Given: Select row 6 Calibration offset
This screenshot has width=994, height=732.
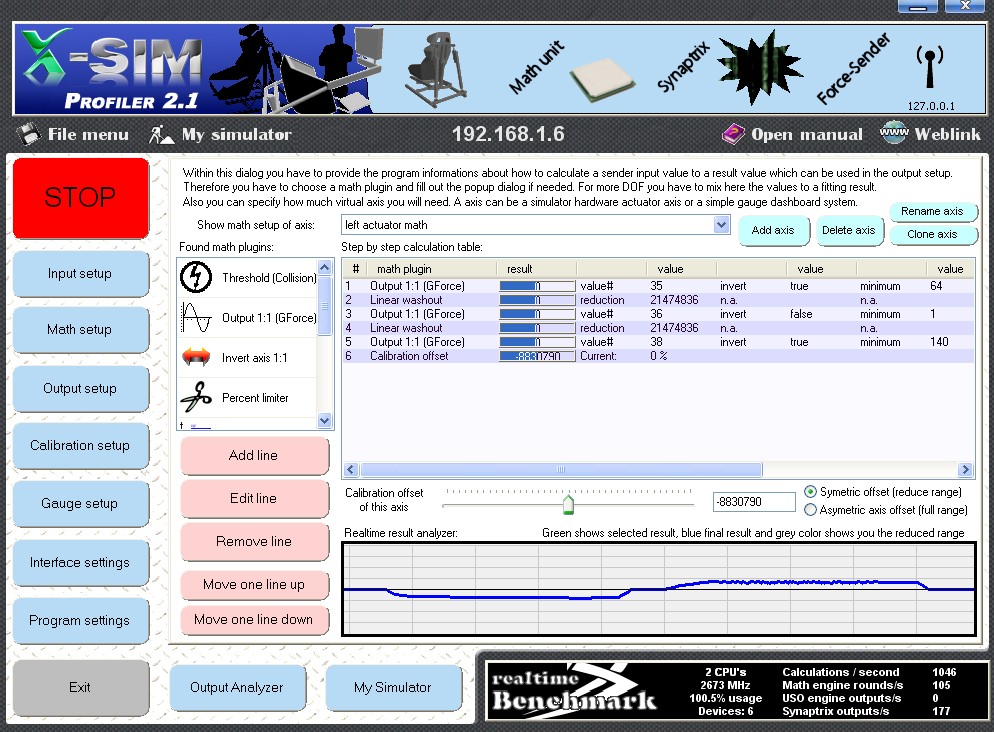Looking at the screenshot, I should click(x=658, y=356).
